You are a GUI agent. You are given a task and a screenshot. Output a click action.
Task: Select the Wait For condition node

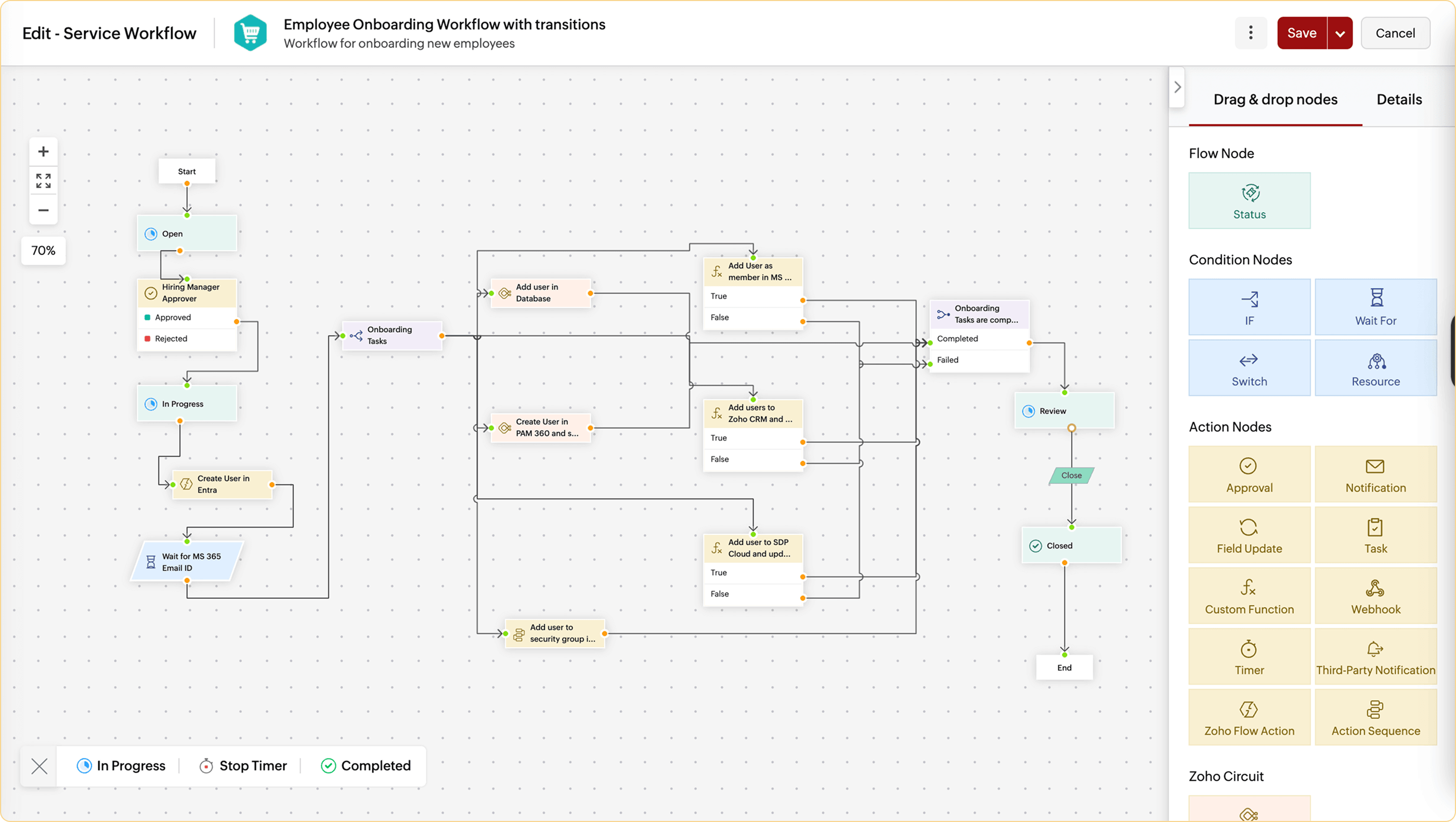1375,307
